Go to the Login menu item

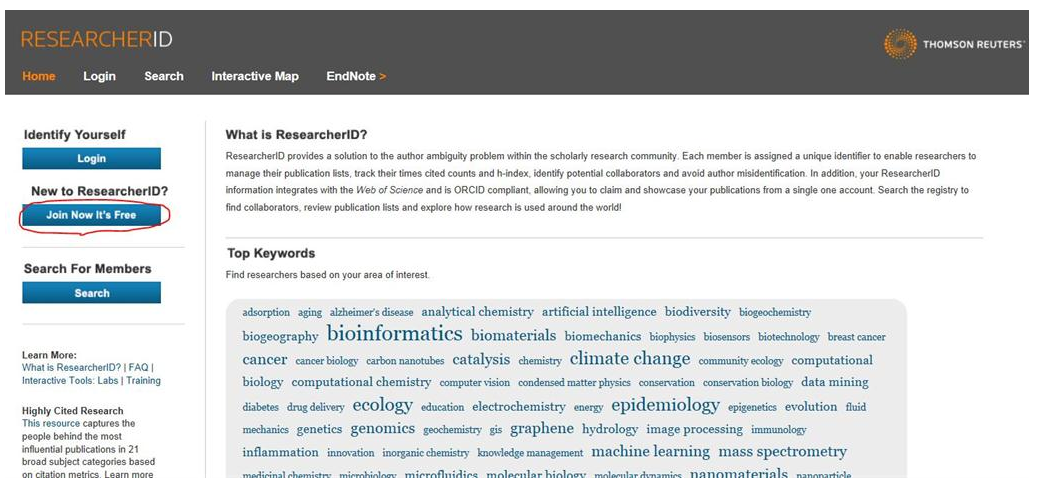pos(99,76)
